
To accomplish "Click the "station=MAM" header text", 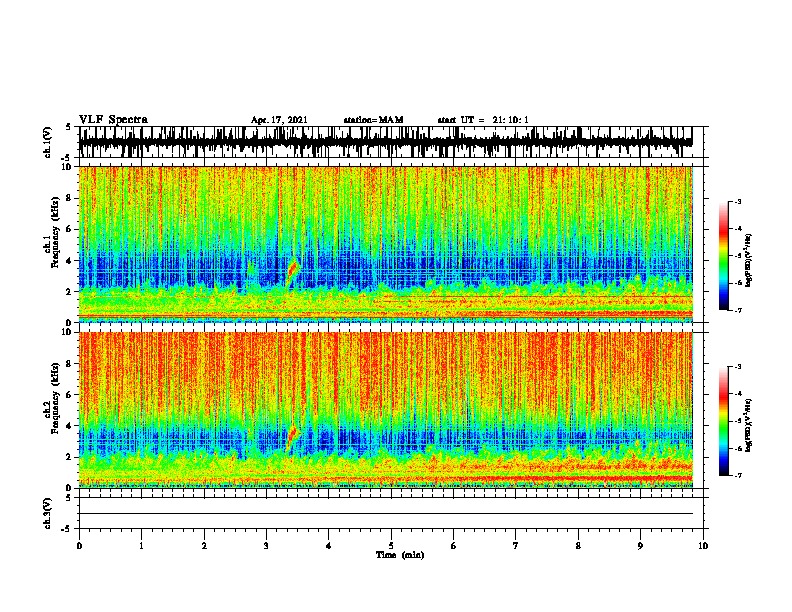I will coord(373,120).
